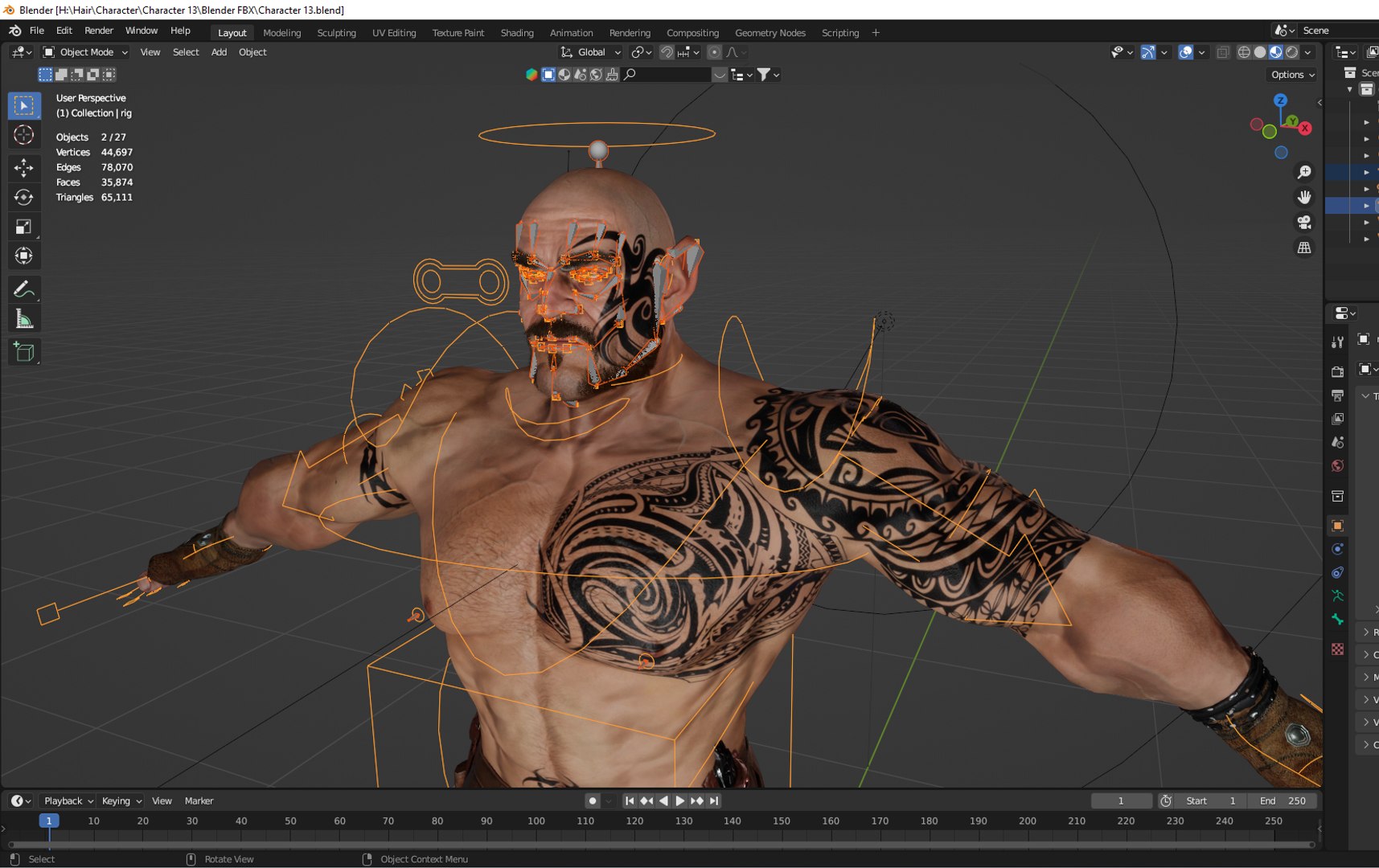Choose the Measure tool
Viewport: 1379px width, 868px height.
click(x=24, y=319)
